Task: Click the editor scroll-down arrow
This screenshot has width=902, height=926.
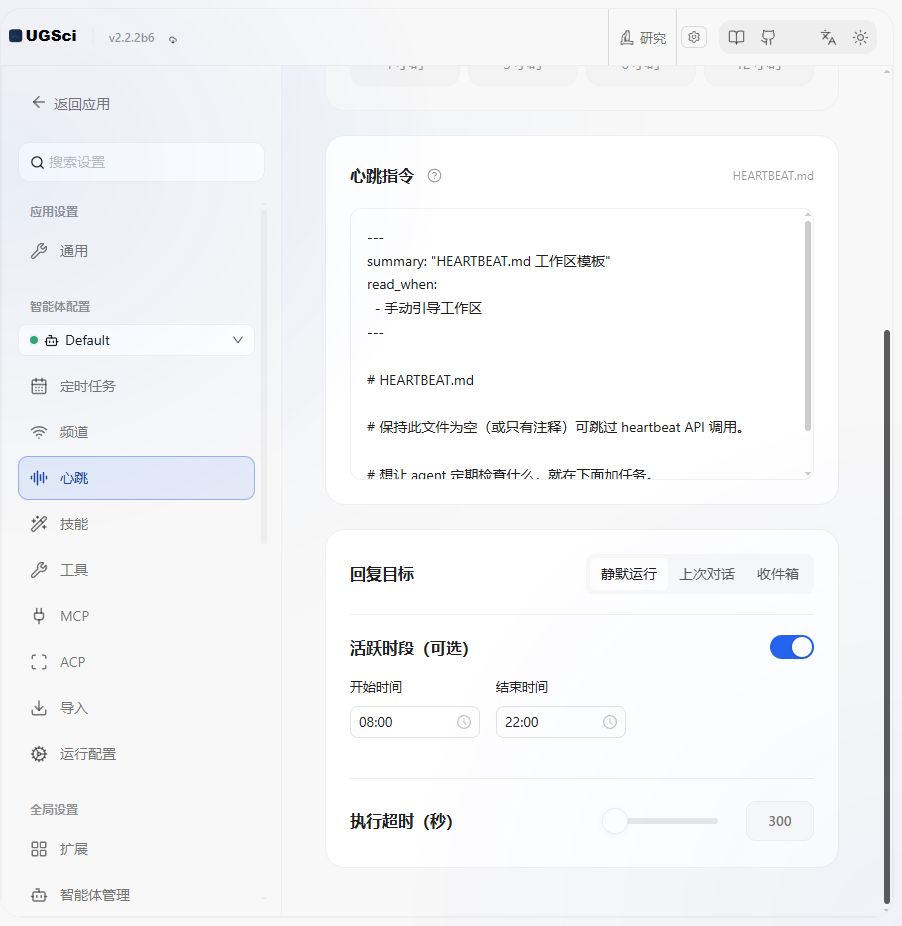Action: [807, 474]
